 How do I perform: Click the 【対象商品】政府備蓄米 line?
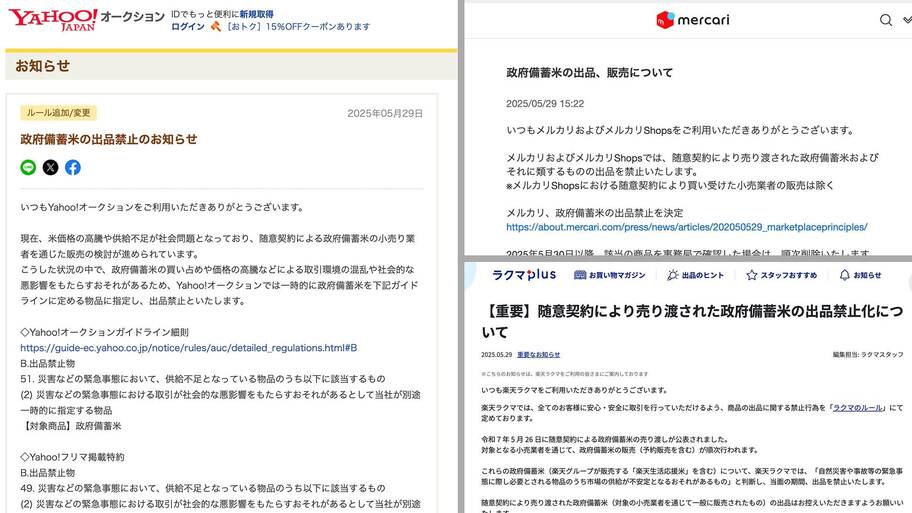pyautogui.click(x=71, y=426)
